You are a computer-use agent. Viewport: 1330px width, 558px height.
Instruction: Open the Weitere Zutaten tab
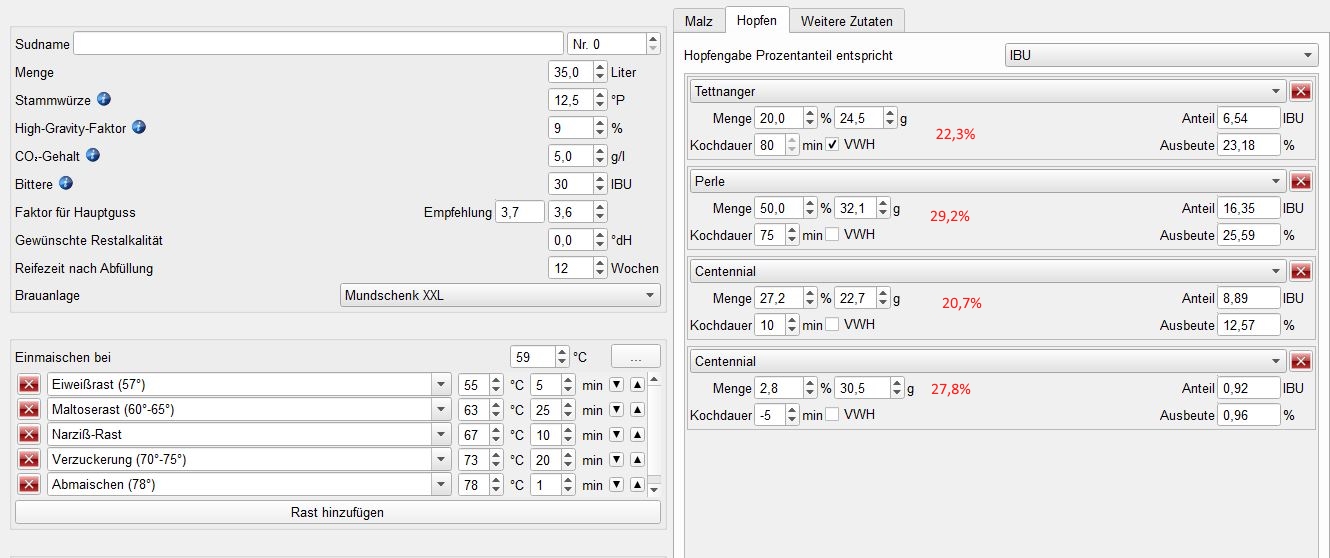pos(847,20)
